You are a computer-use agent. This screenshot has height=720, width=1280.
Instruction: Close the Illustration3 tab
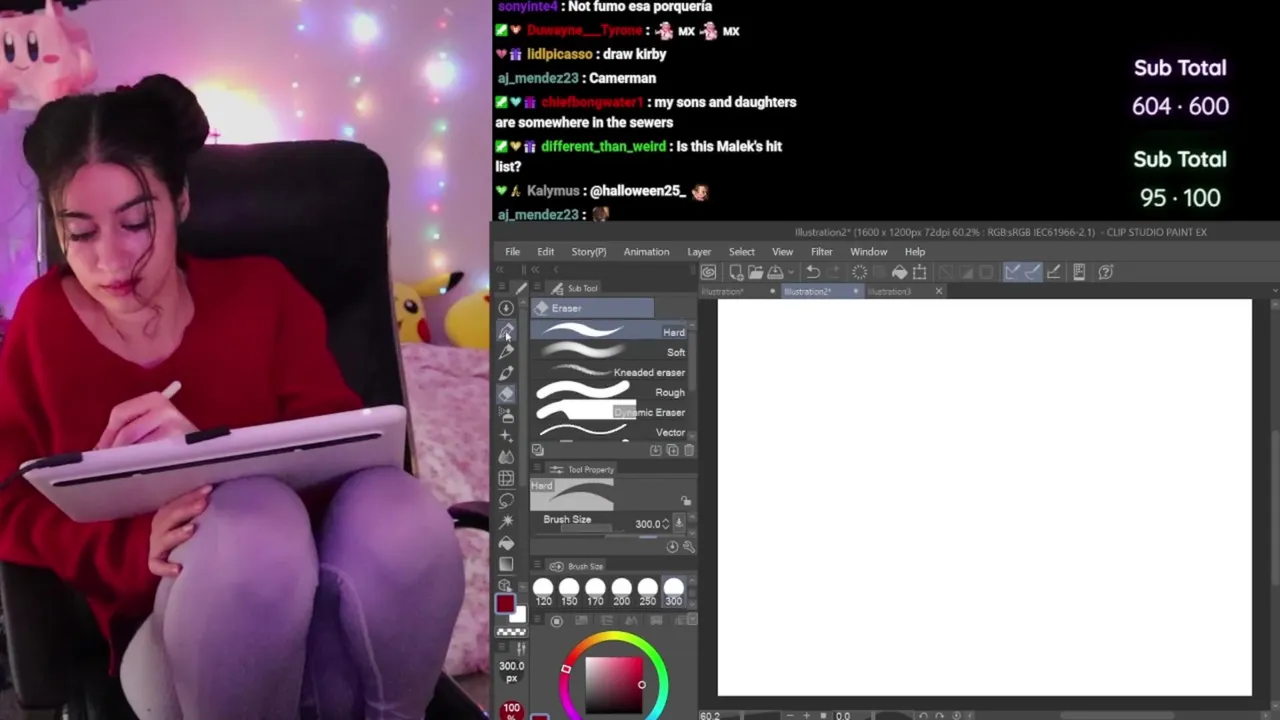point(938,291)
